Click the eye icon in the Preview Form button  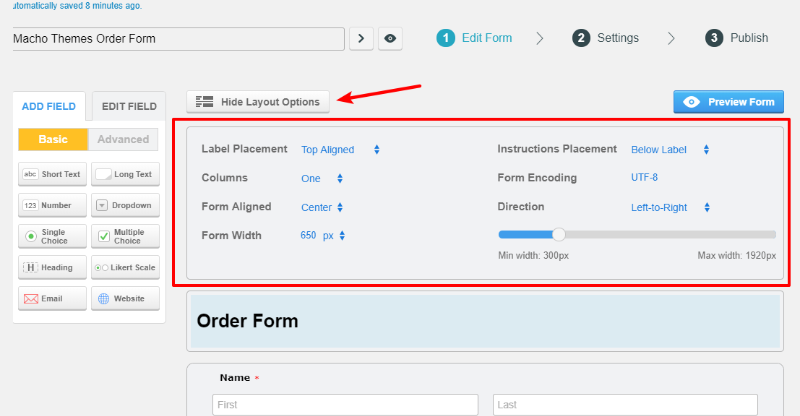(691, 102)
